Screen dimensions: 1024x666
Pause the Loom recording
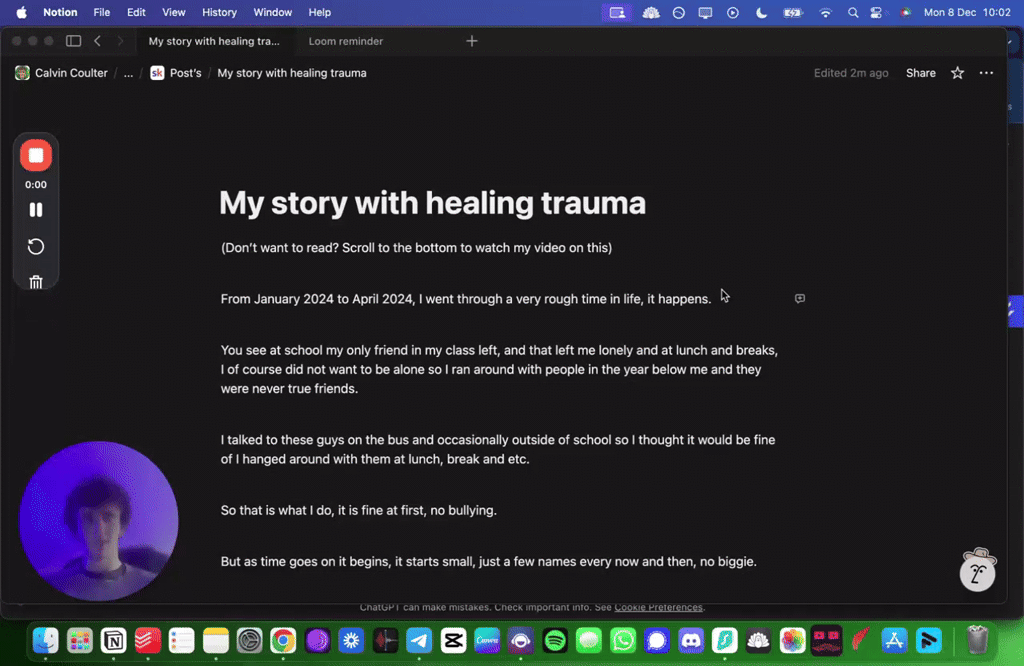tap(36, 209)
